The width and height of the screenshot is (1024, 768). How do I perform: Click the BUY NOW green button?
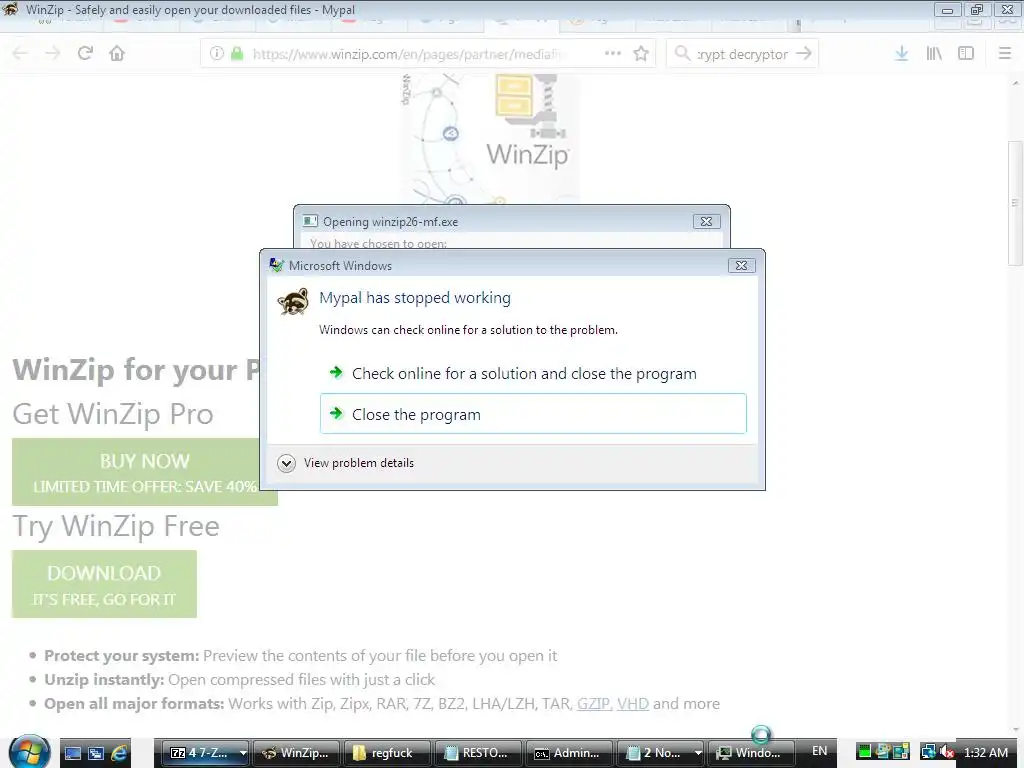(x=144, y=472)
